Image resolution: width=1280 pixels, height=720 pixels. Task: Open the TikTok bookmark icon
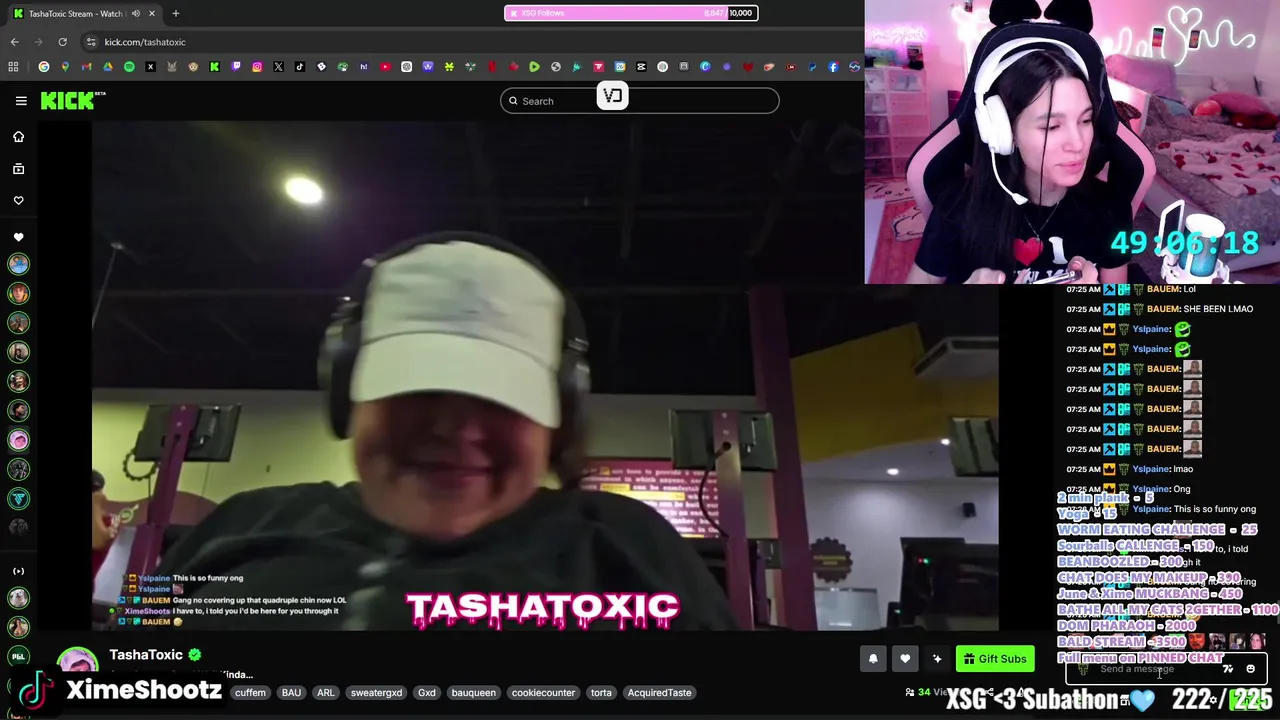300,67
